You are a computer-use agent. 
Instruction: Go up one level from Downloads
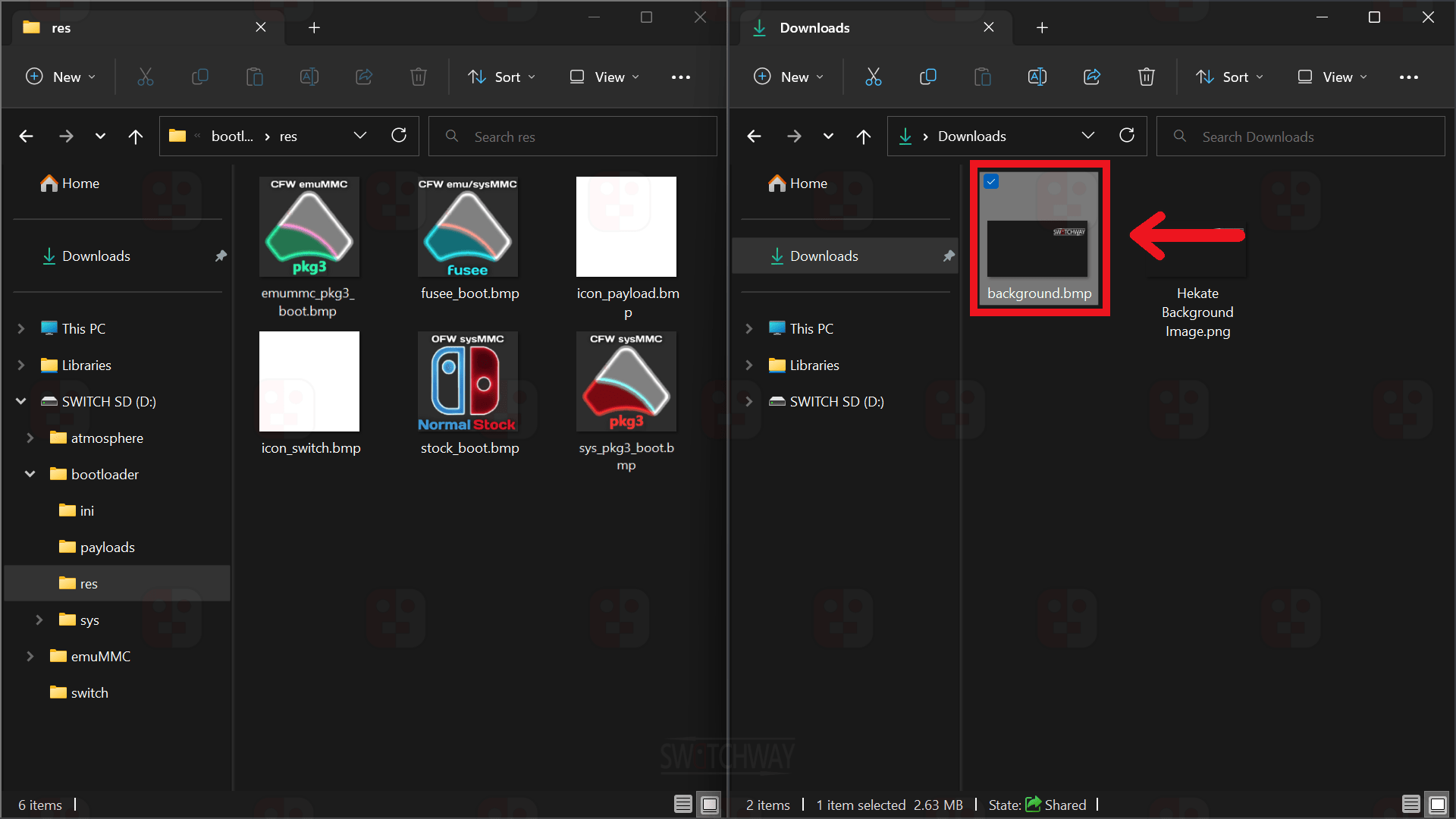click(x=863, y=136)
